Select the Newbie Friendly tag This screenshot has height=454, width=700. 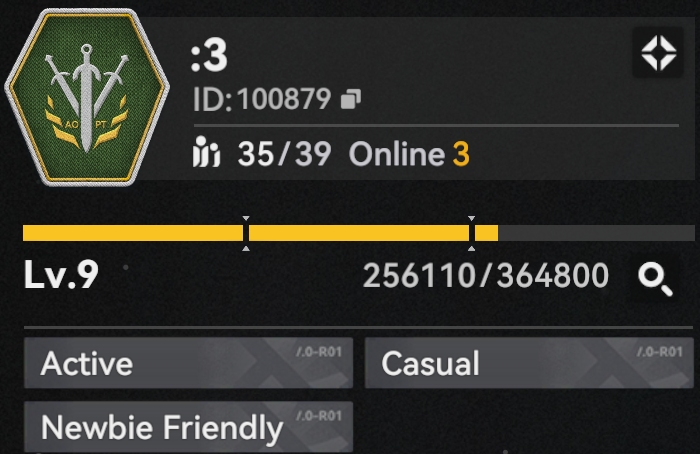click(x=188, y=427)
